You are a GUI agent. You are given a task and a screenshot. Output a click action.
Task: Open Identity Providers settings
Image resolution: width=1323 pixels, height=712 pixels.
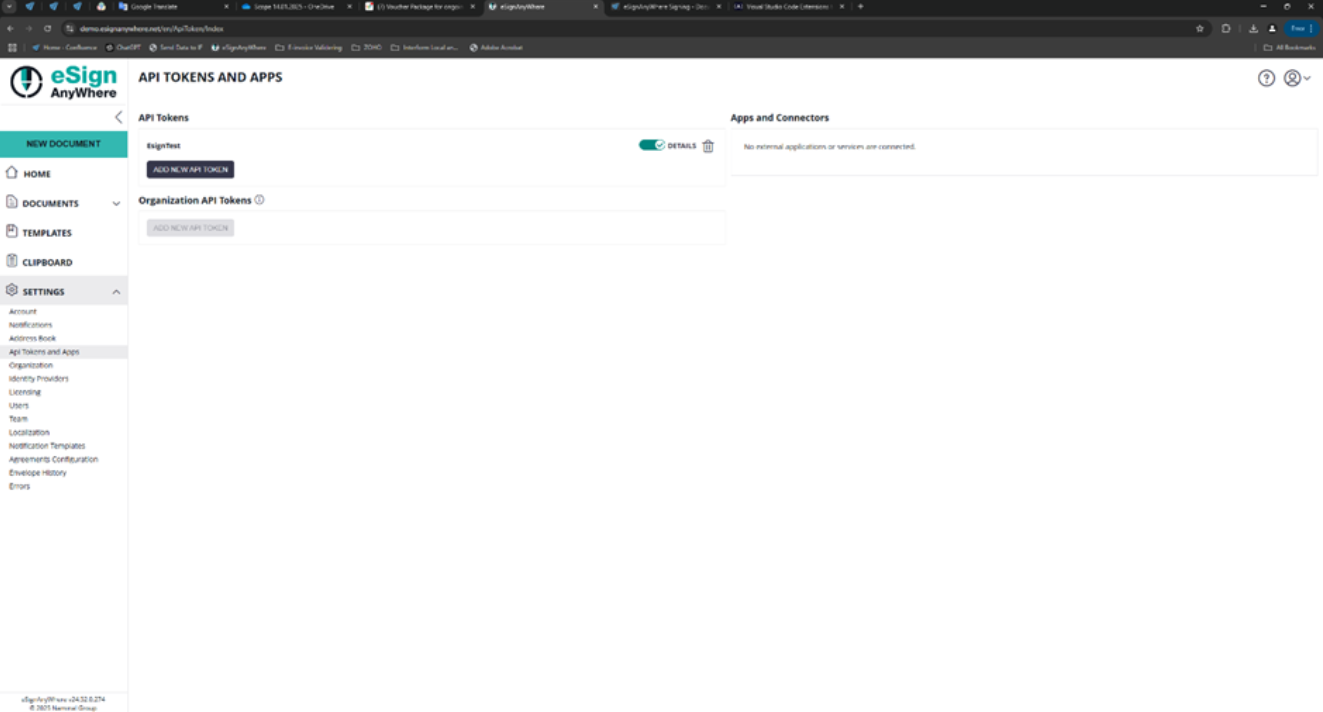39,379
